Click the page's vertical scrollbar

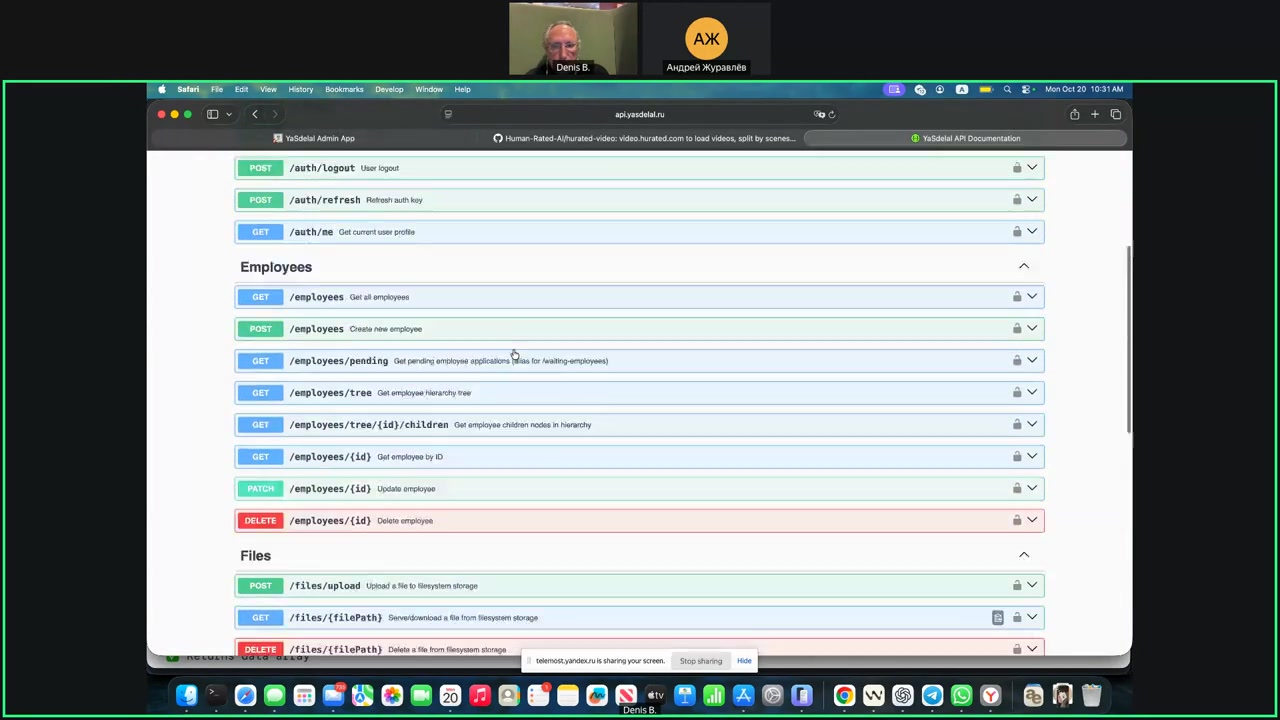click(1128, 340)
